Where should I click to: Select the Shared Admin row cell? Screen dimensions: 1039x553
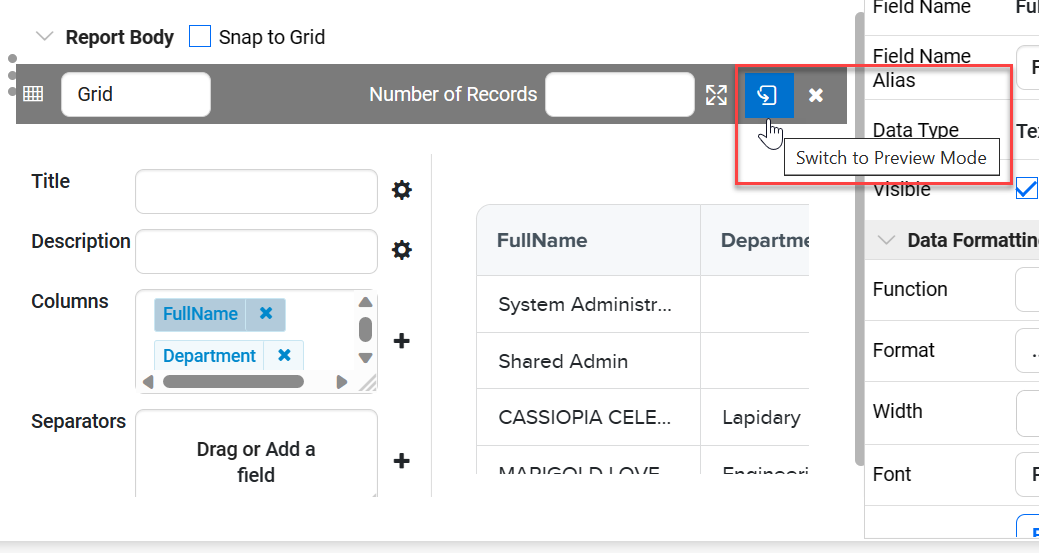pyautogui.click(x=588, y=361)
